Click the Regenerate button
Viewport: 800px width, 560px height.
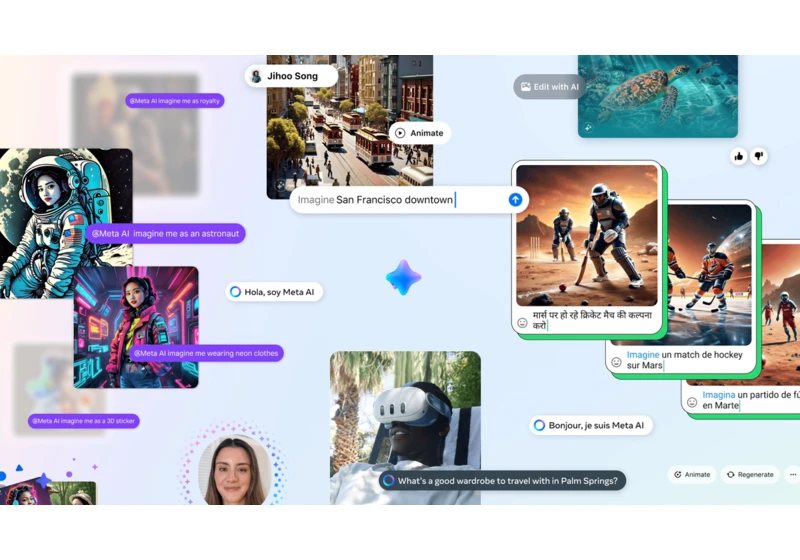(750, 474)
